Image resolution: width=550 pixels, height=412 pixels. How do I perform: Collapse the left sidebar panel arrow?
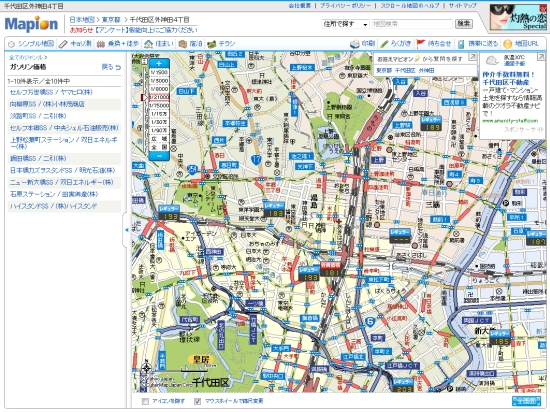[x=126, y=230]
